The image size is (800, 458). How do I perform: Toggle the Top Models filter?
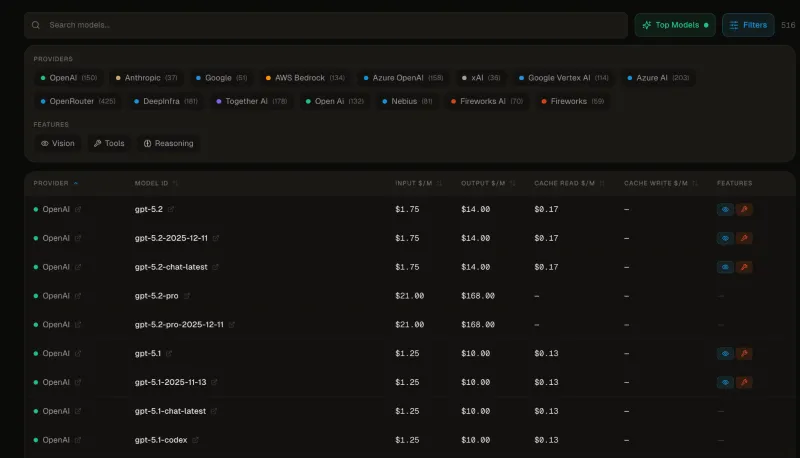pos(675,25)
